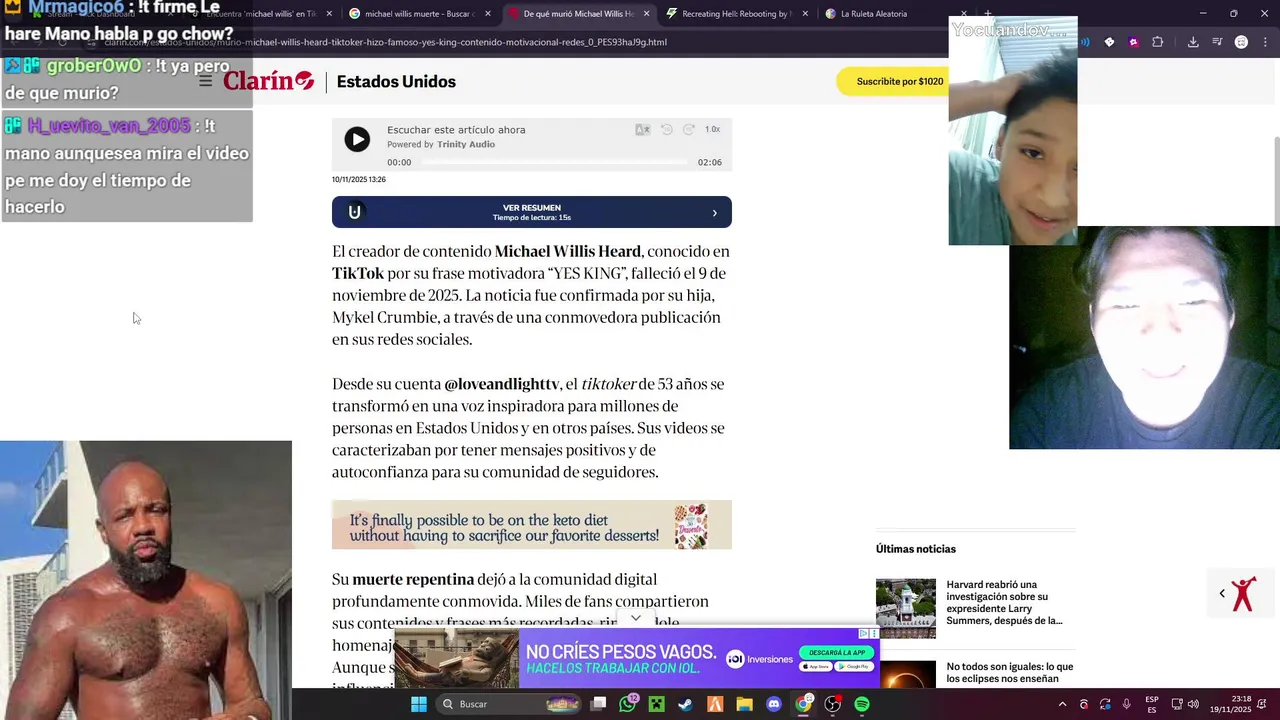Open File Explorer folder on taskbar
Viewport: 1280px width, 720px height.
pos(744,704)
